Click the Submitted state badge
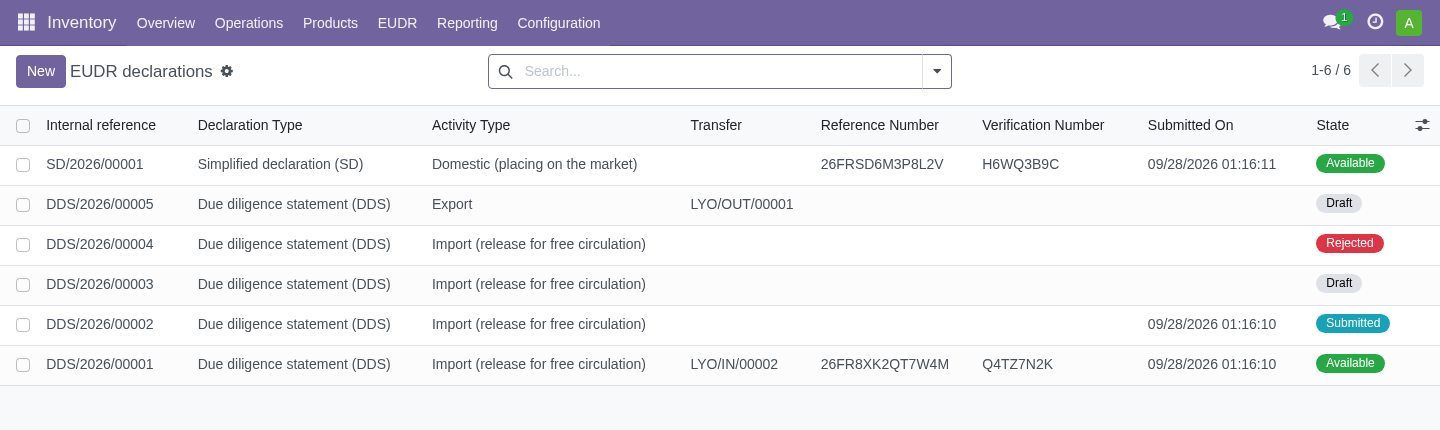This screenshot has height=430, width=1440. (x=1353, y=323)
